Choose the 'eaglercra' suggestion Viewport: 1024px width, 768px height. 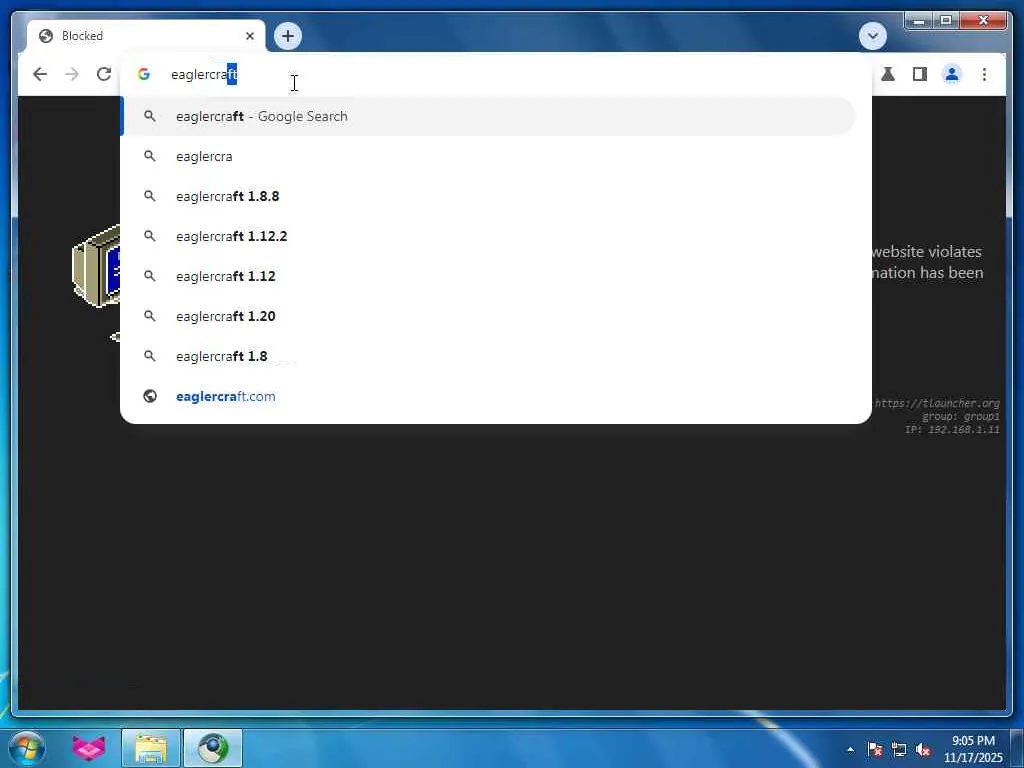(x=489, y=156)
